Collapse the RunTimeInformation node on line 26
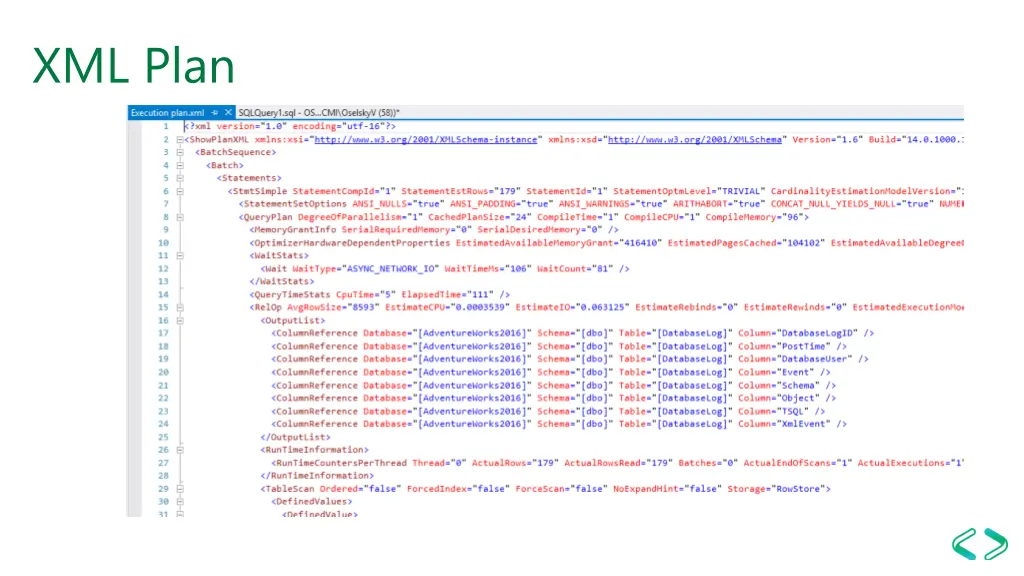The width and height of the screenshot is (1024, 576). (179, 450)
